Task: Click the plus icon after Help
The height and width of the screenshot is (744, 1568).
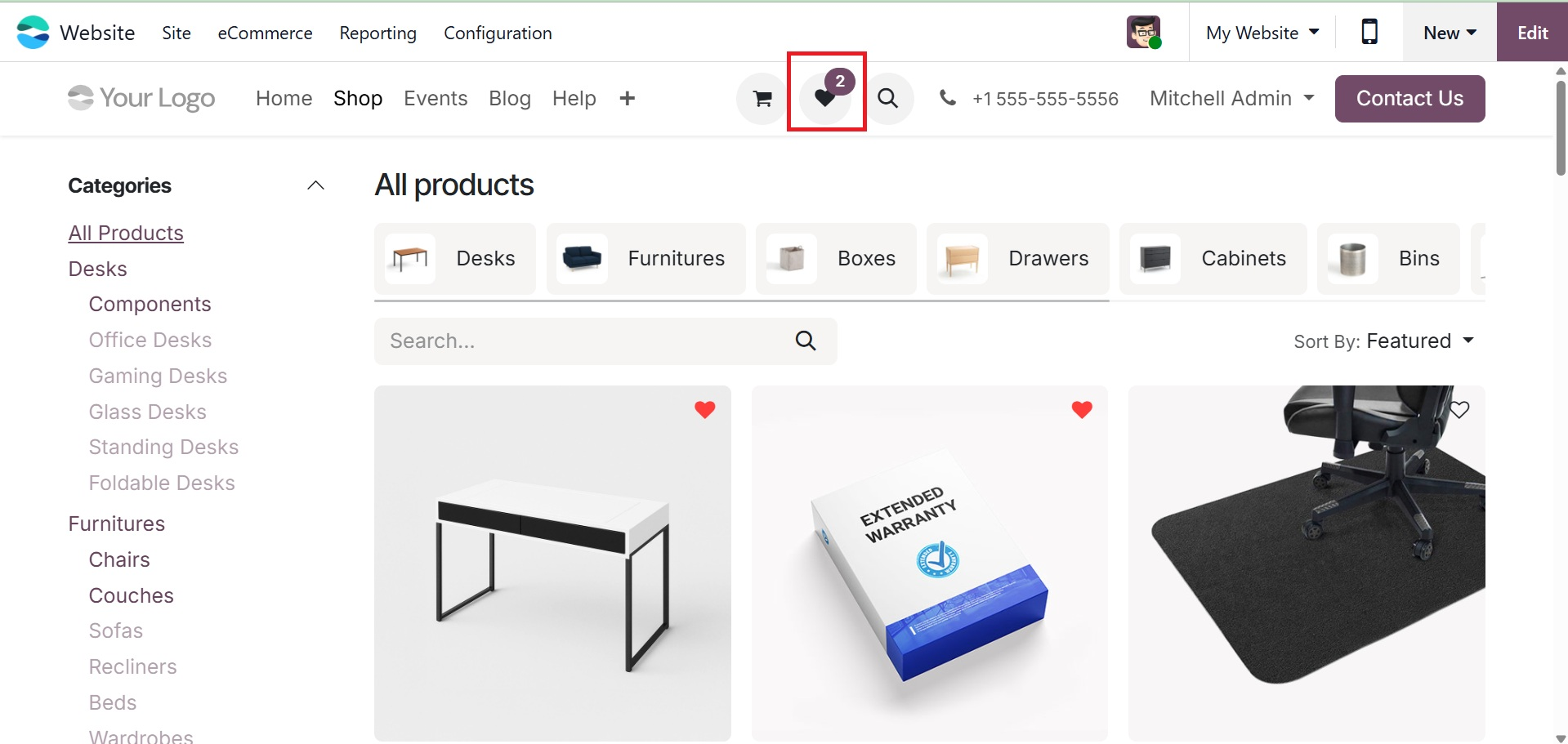Action: (x=627, y=99)
